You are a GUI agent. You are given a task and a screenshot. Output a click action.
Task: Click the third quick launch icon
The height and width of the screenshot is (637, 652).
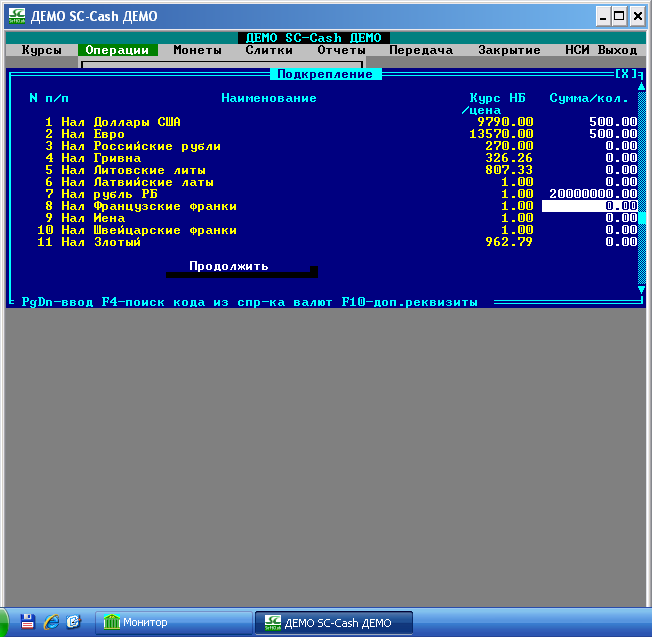[74, 622]
